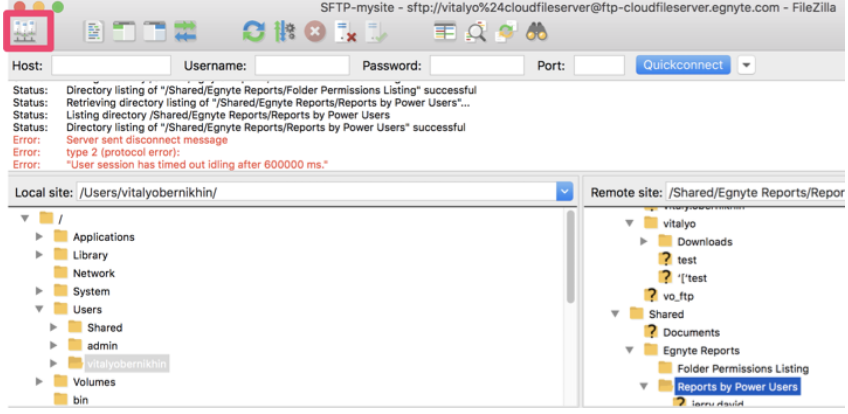Click the Quickconnect button
848x414 pixels.
click(684, 65)
